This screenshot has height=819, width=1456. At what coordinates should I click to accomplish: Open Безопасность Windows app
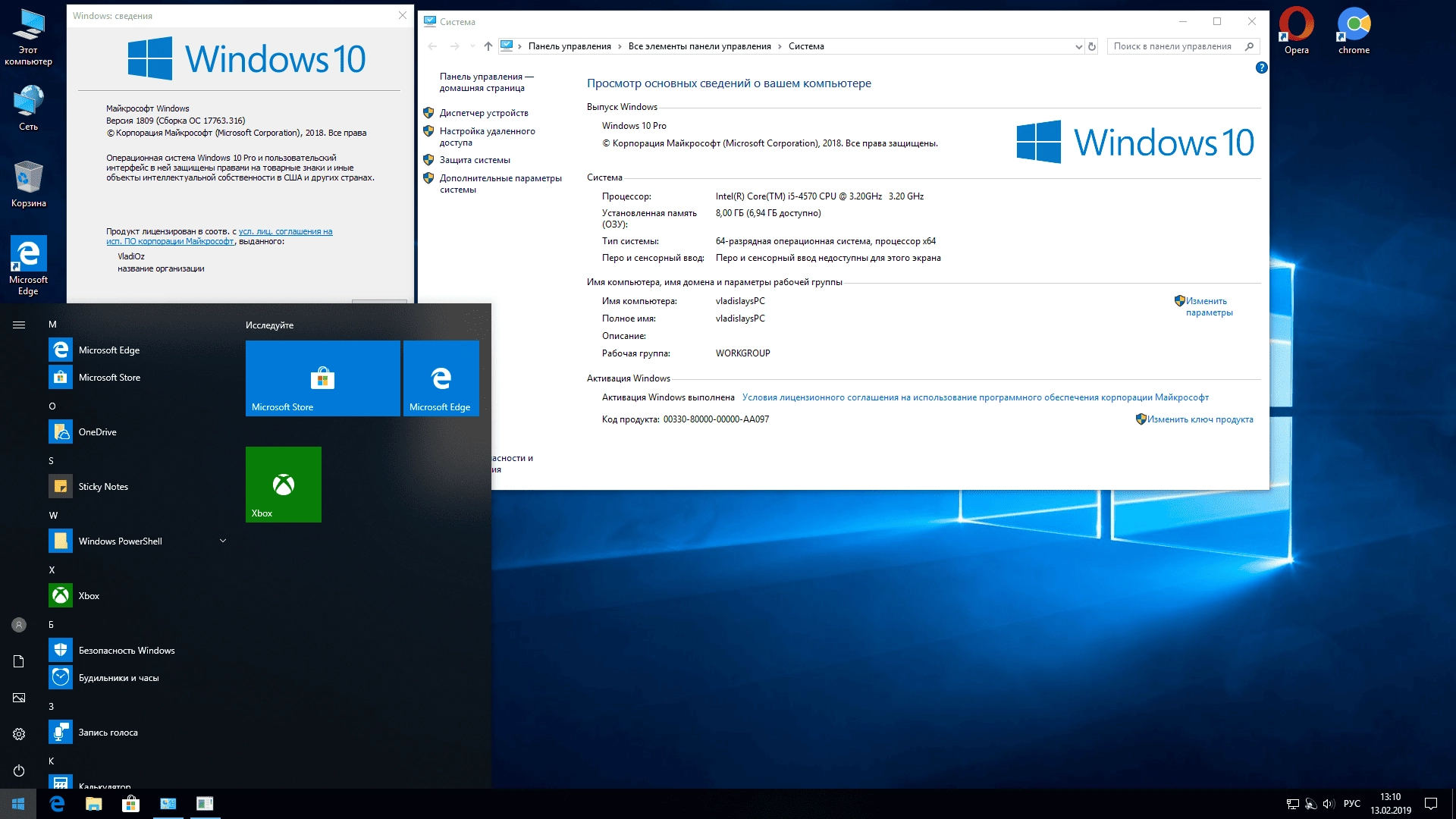(138, 650)
